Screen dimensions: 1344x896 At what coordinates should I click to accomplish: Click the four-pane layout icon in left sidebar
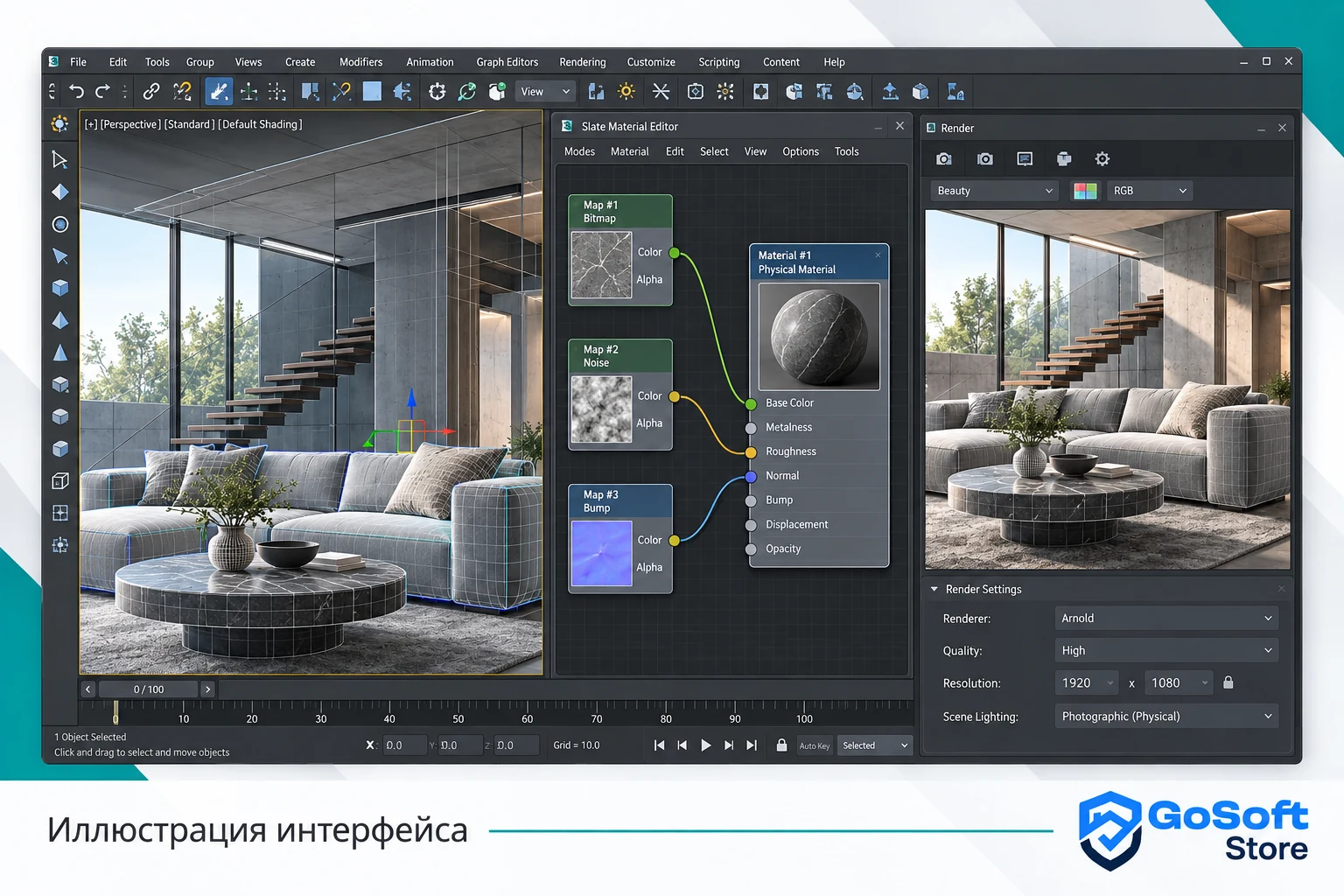pyautogui.click(x=59, y=513)
